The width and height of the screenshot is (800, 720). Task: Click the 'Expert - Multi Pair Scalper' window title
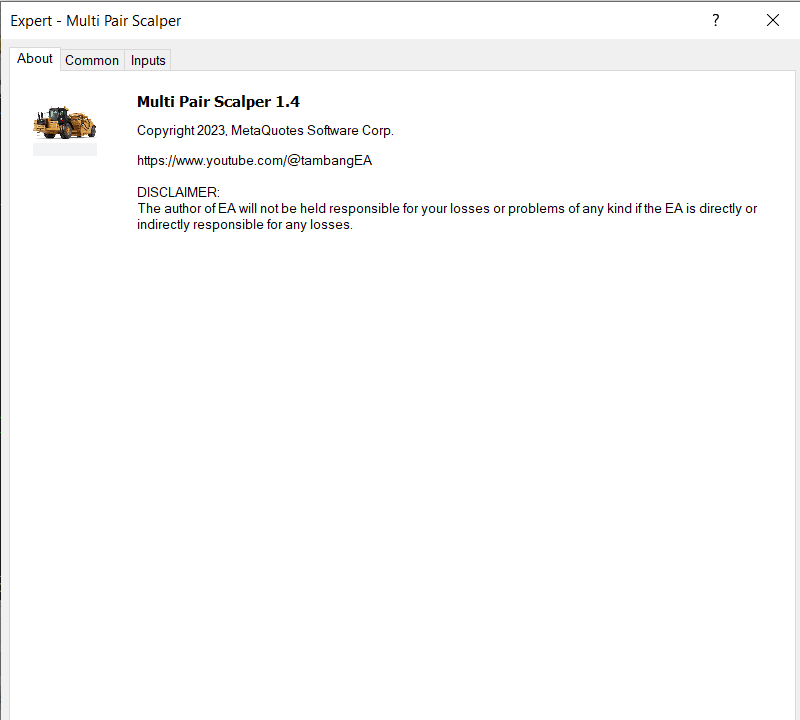point(95,21)
